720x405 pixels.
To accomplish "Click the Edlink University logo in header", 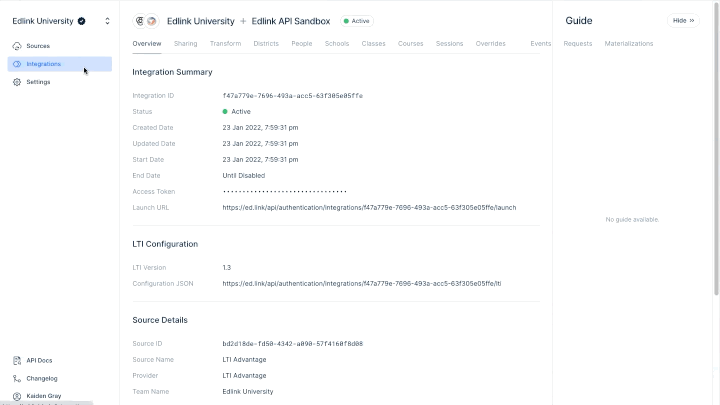I will tap(140, 21).
